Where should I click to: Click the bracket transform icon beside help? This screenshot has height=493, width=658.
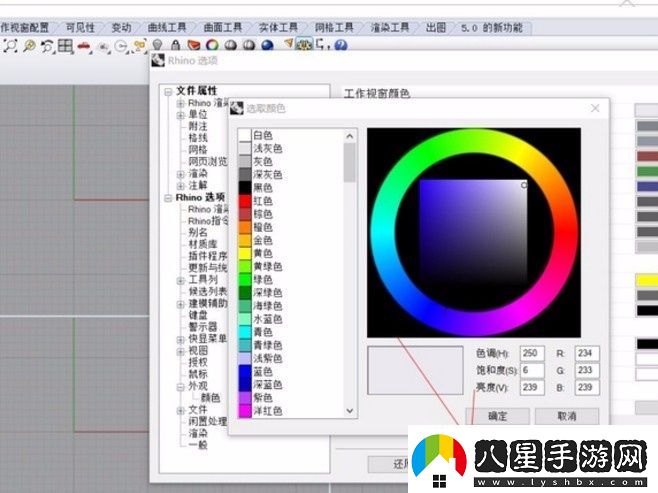pyautogui.click(x=322, y=44)
